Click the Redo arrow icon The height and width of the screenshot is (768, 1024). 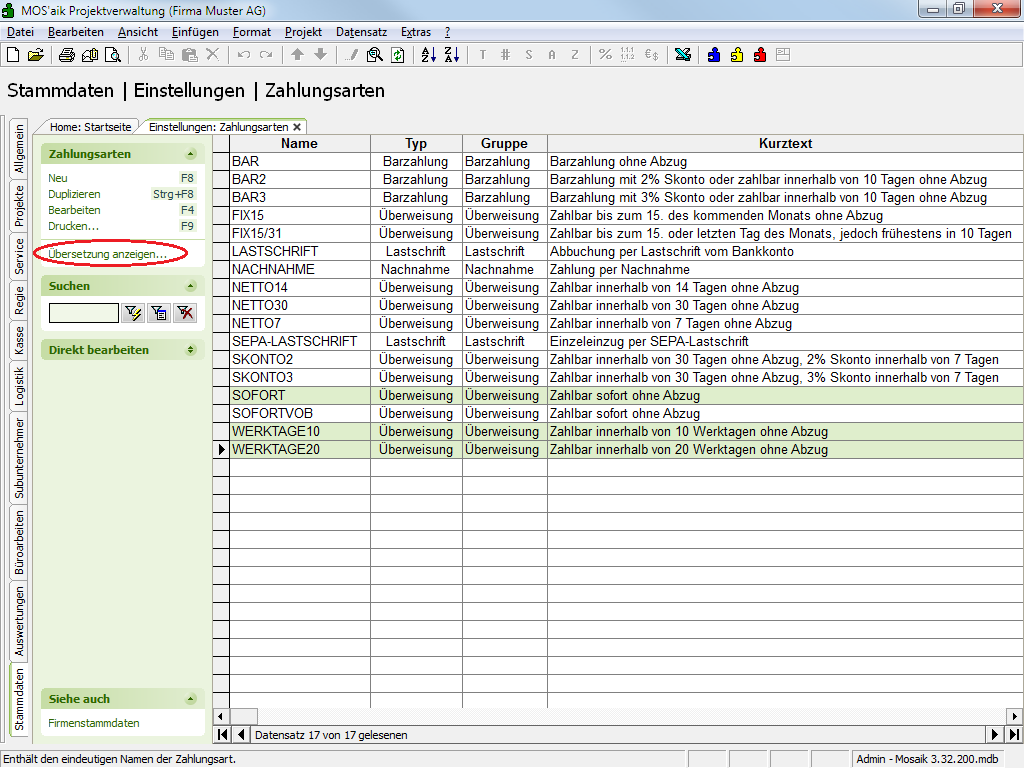coord(266,55)
